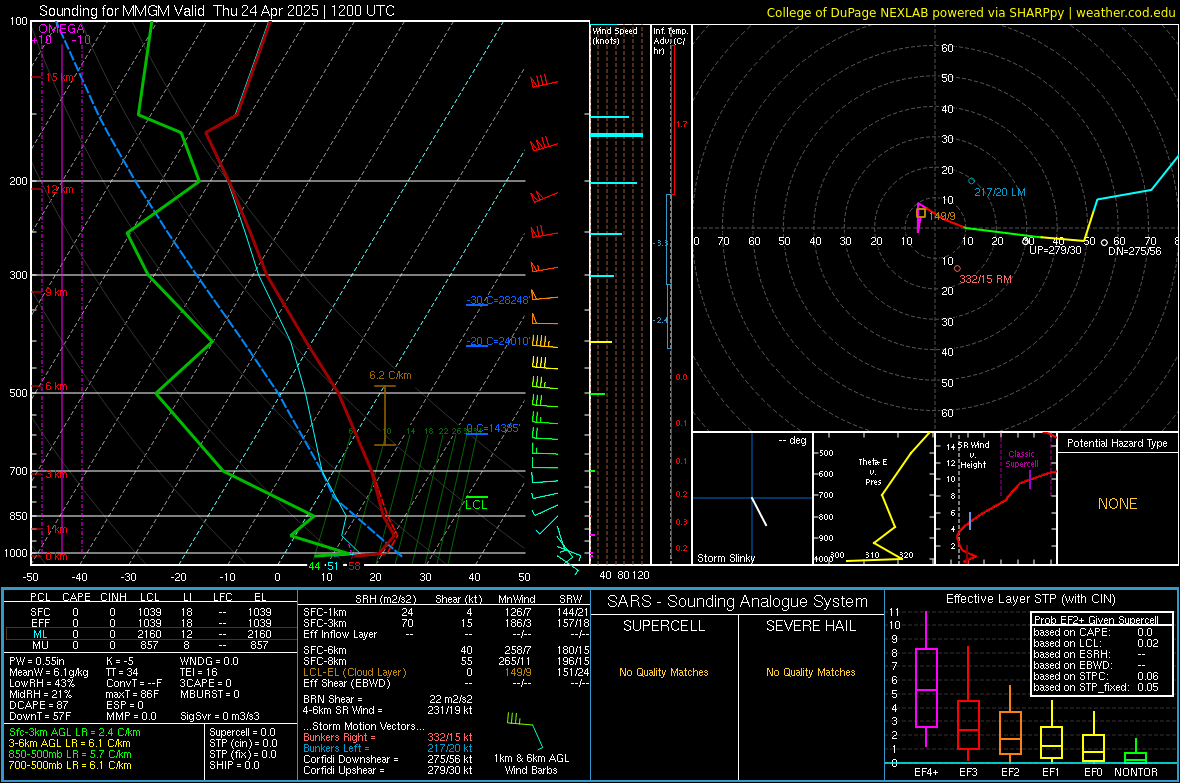The image size is (1180, 783).
Task: Click the DCAPE = 87 value
Action: point(38,705)
